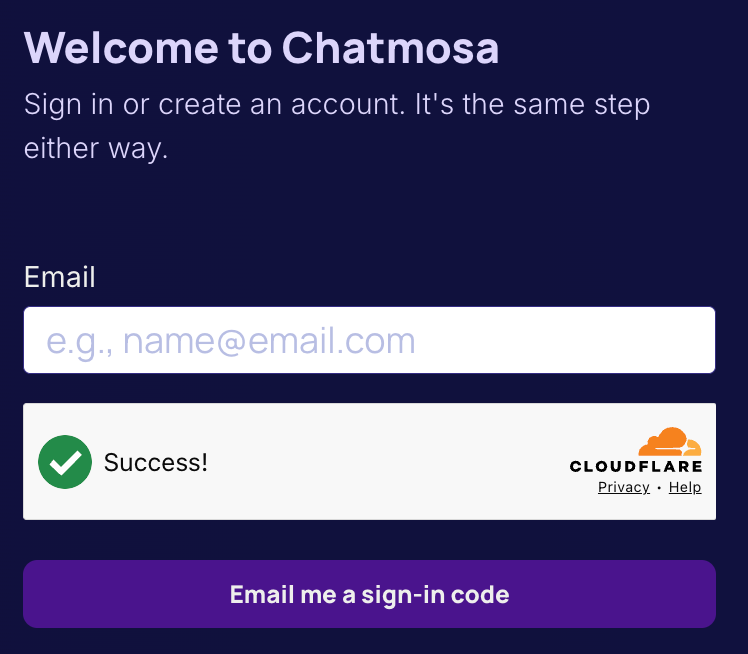The height and width of the screenshot is (654, 748).
Task: Click the Email field label
Action: coord(60,277)
